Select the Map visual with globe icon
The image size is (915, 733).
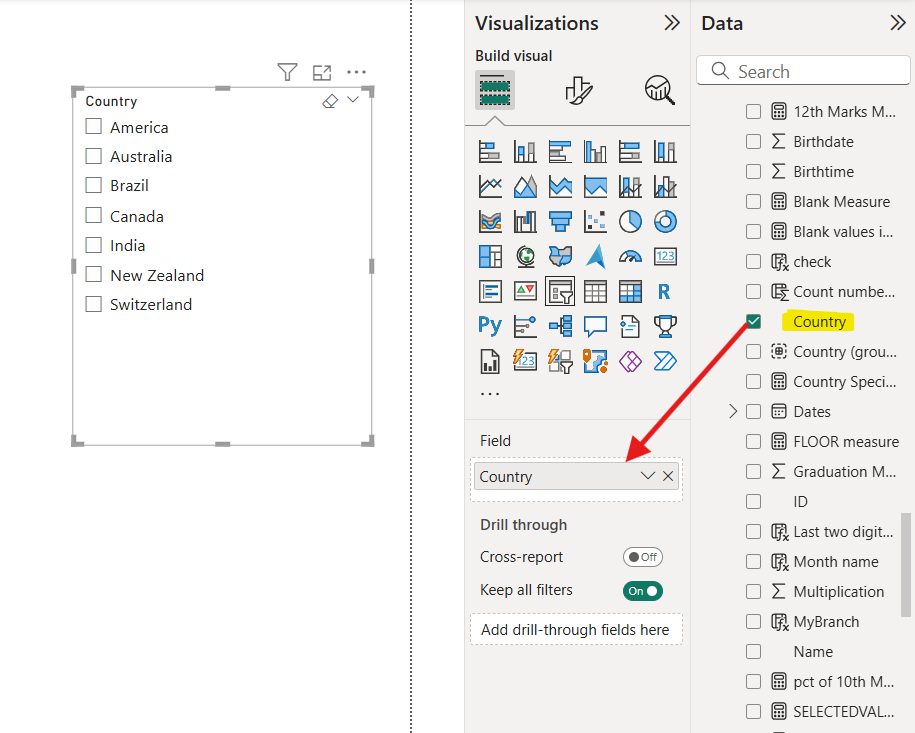pos(525,256)
